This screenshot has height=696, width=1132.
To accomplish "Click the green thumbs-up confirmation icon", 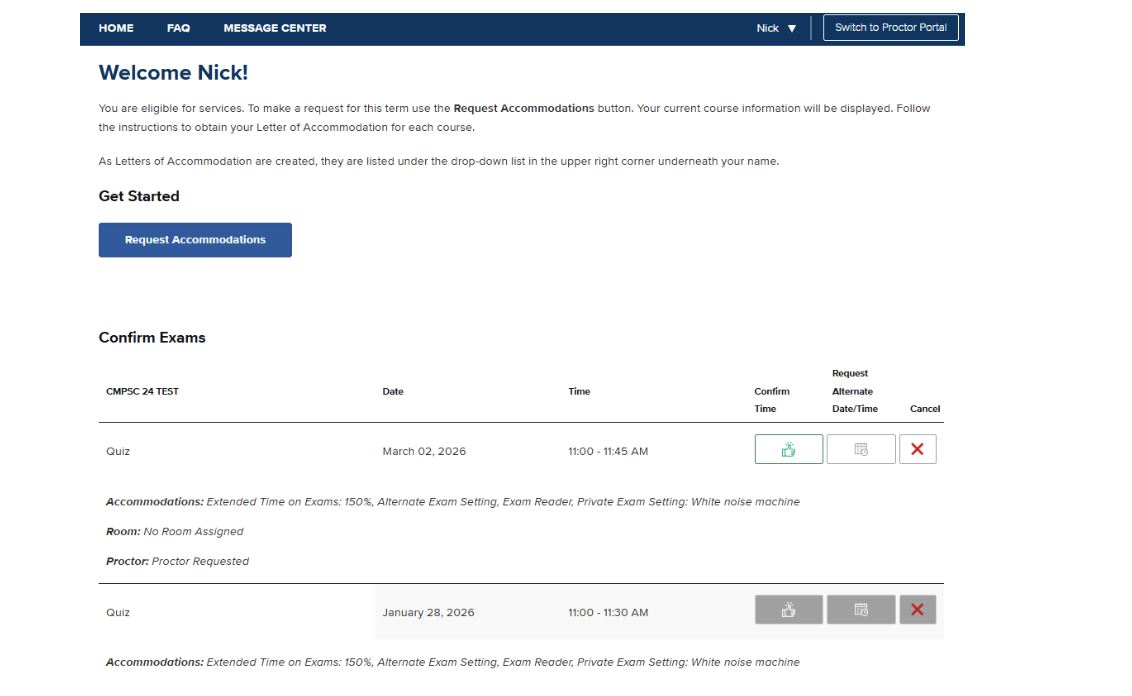I will (x=788, y=449).
